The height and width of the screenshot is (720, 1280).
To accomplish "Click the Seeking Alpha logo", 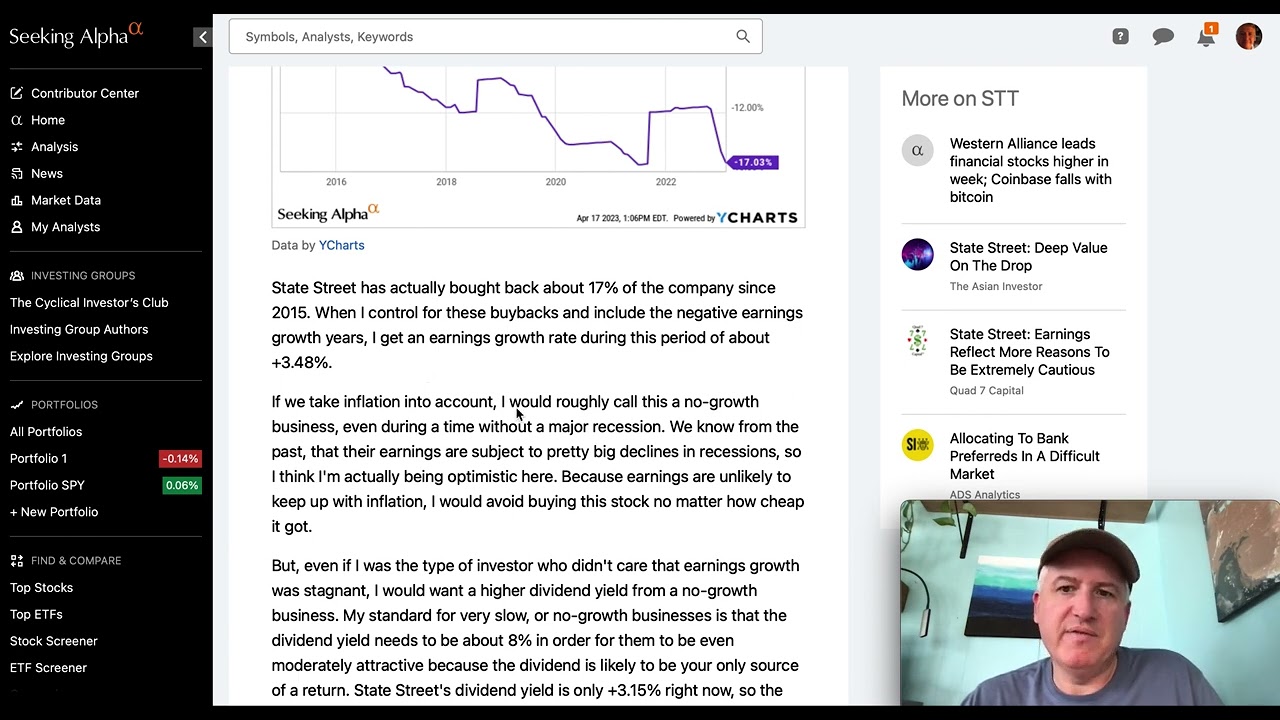I will tap(76, 35).
